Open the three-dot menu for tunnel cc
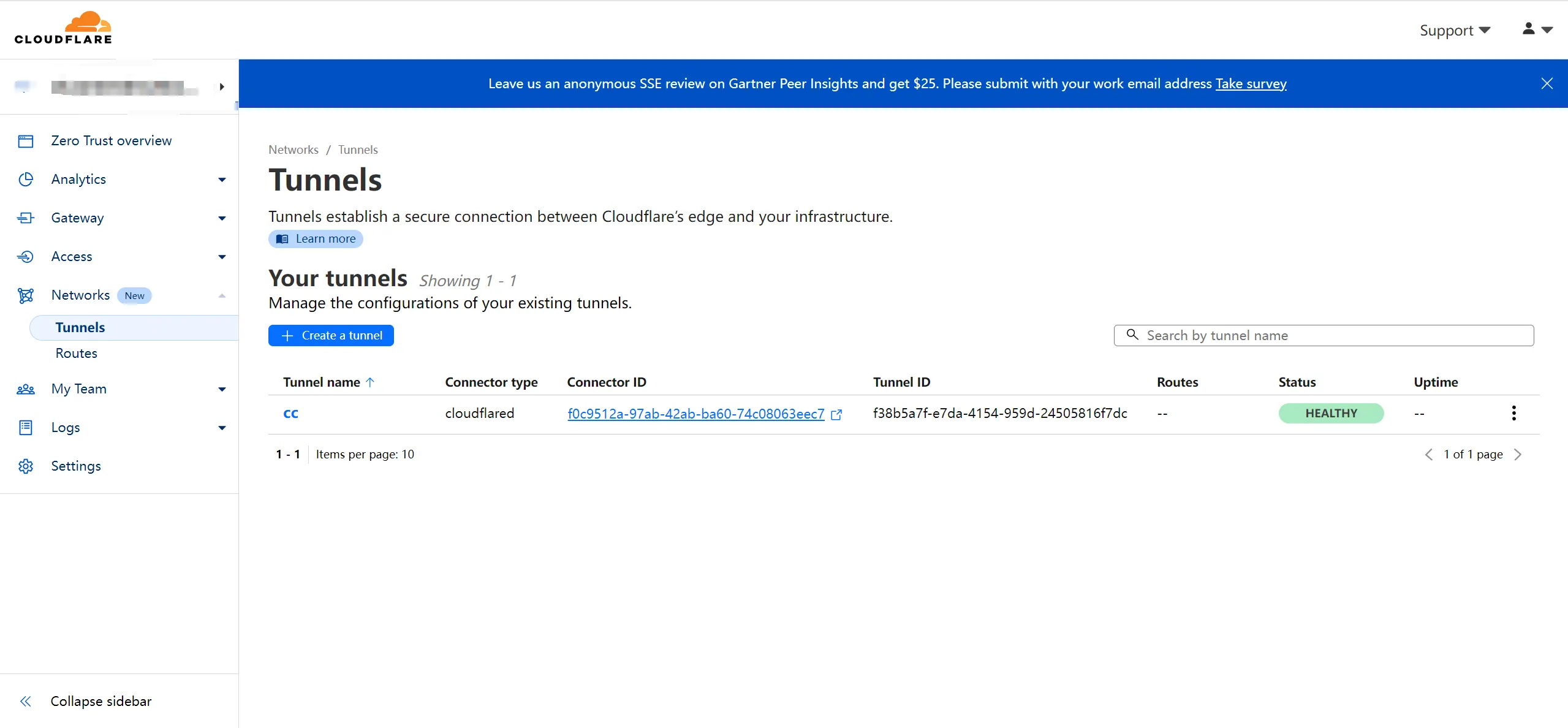Viewport: 1568px width, 728px height. point(1513,413)
